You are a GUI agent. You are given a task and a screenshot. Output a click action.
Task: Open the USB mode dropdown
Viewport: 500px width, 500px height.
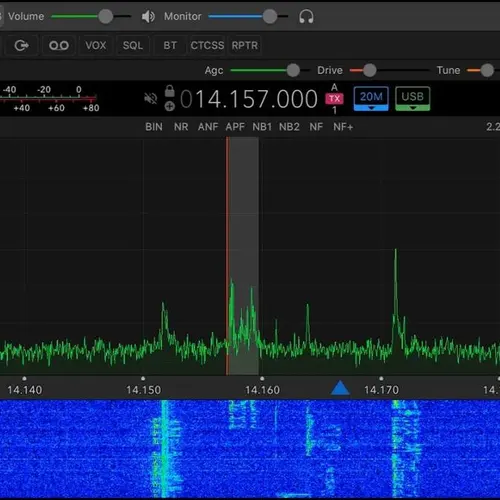[x=413, y=99]
